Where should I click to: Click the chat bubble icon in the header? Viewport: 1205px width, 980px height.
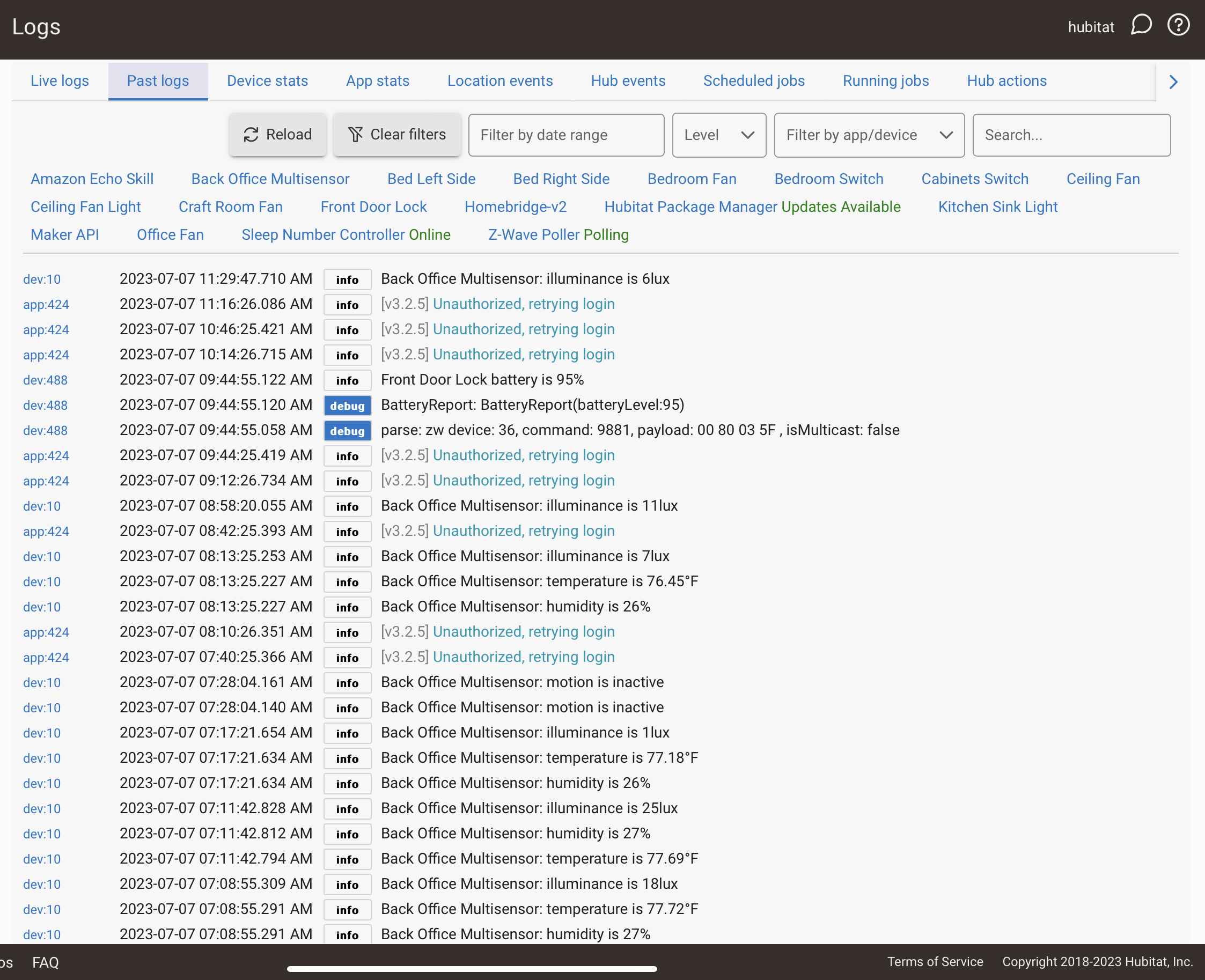[x=1141, y=25]
